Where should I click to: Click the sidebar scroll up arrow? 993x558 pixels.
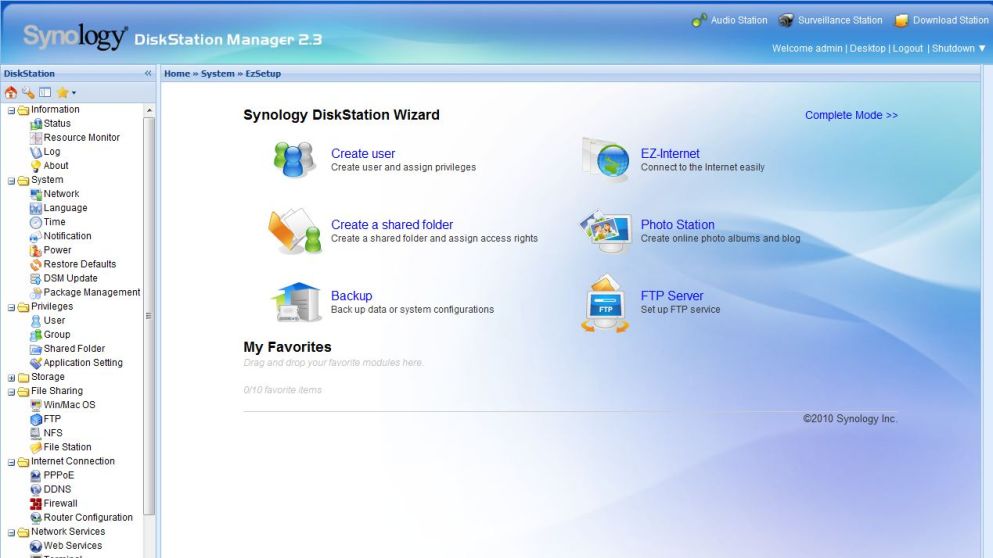pos(149,110)
